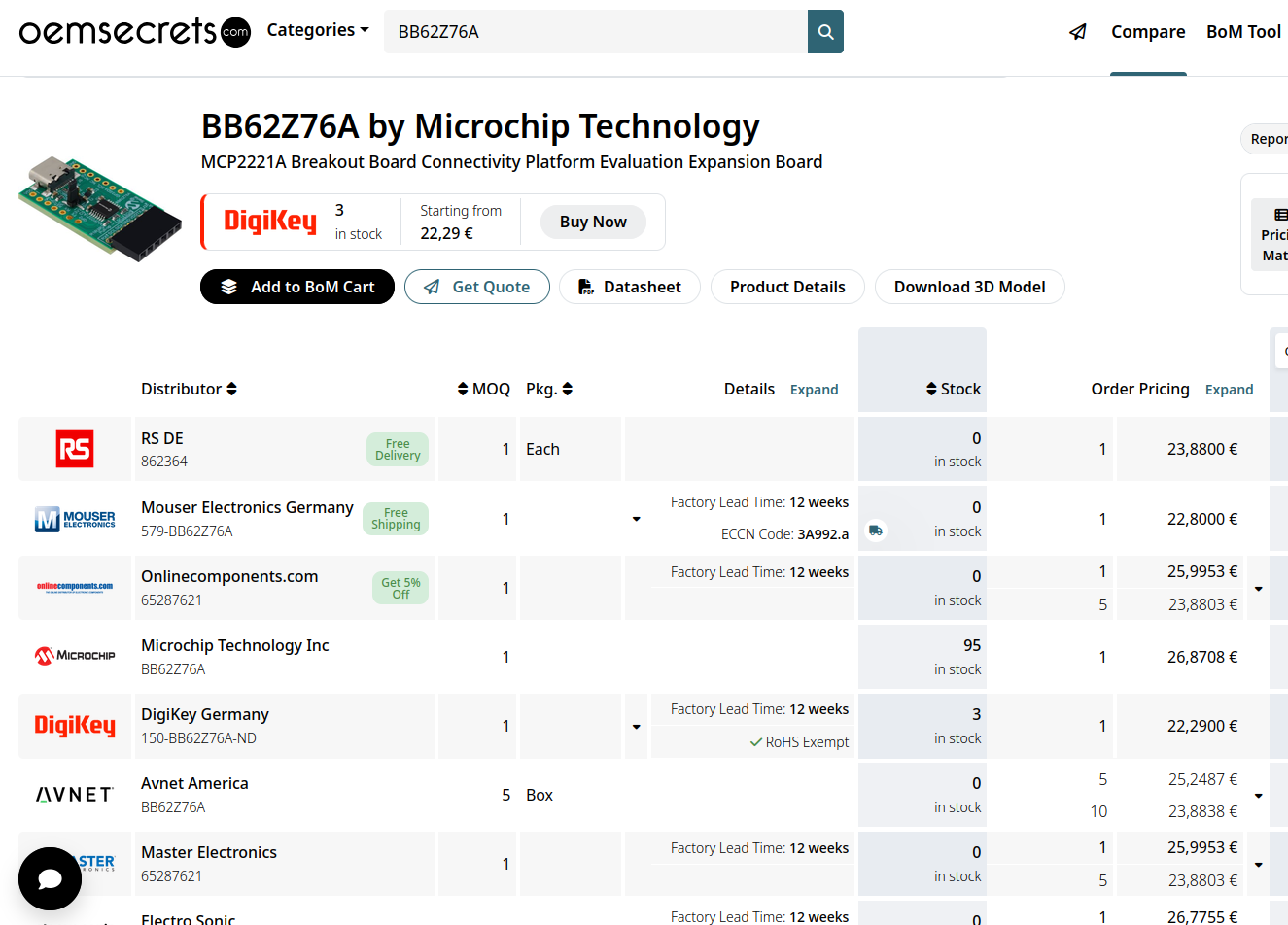
Task: Open the Compare tab
Action: coord(1148,32)
